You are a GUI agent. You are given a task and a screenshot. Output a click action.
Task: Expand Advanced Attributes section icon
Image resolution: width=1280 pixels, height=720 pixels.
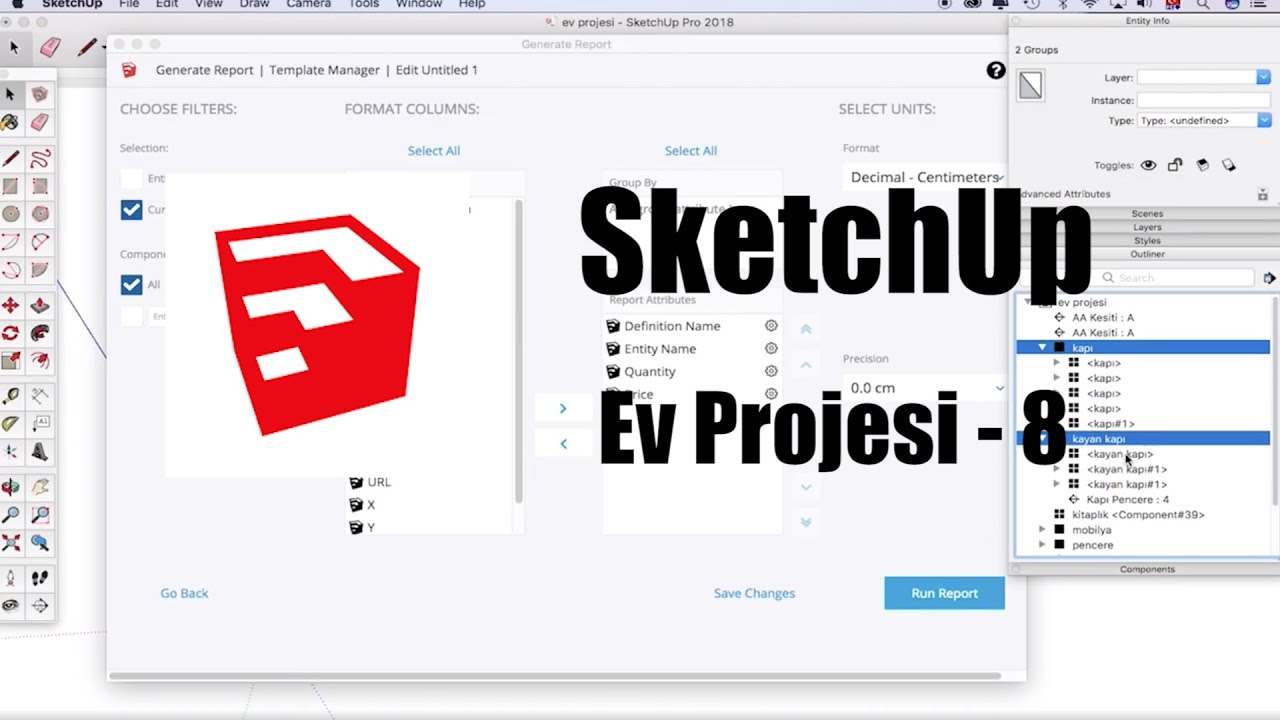click(x=1264, y=194)
